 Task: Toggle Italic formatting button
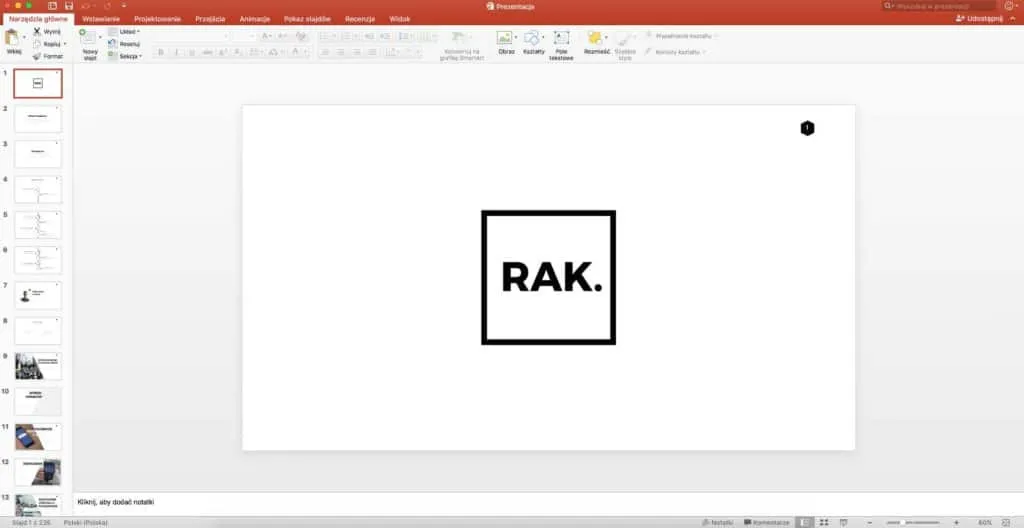point(176,52)
